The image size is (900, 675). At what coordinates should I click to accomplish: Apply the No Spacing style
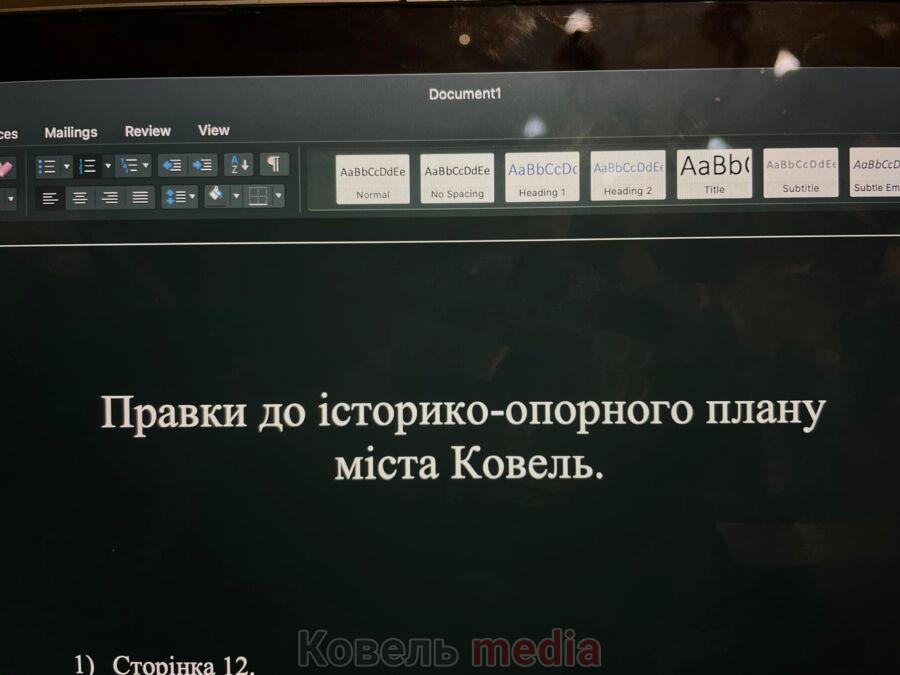pyautogui.click(x=457, y=178)
